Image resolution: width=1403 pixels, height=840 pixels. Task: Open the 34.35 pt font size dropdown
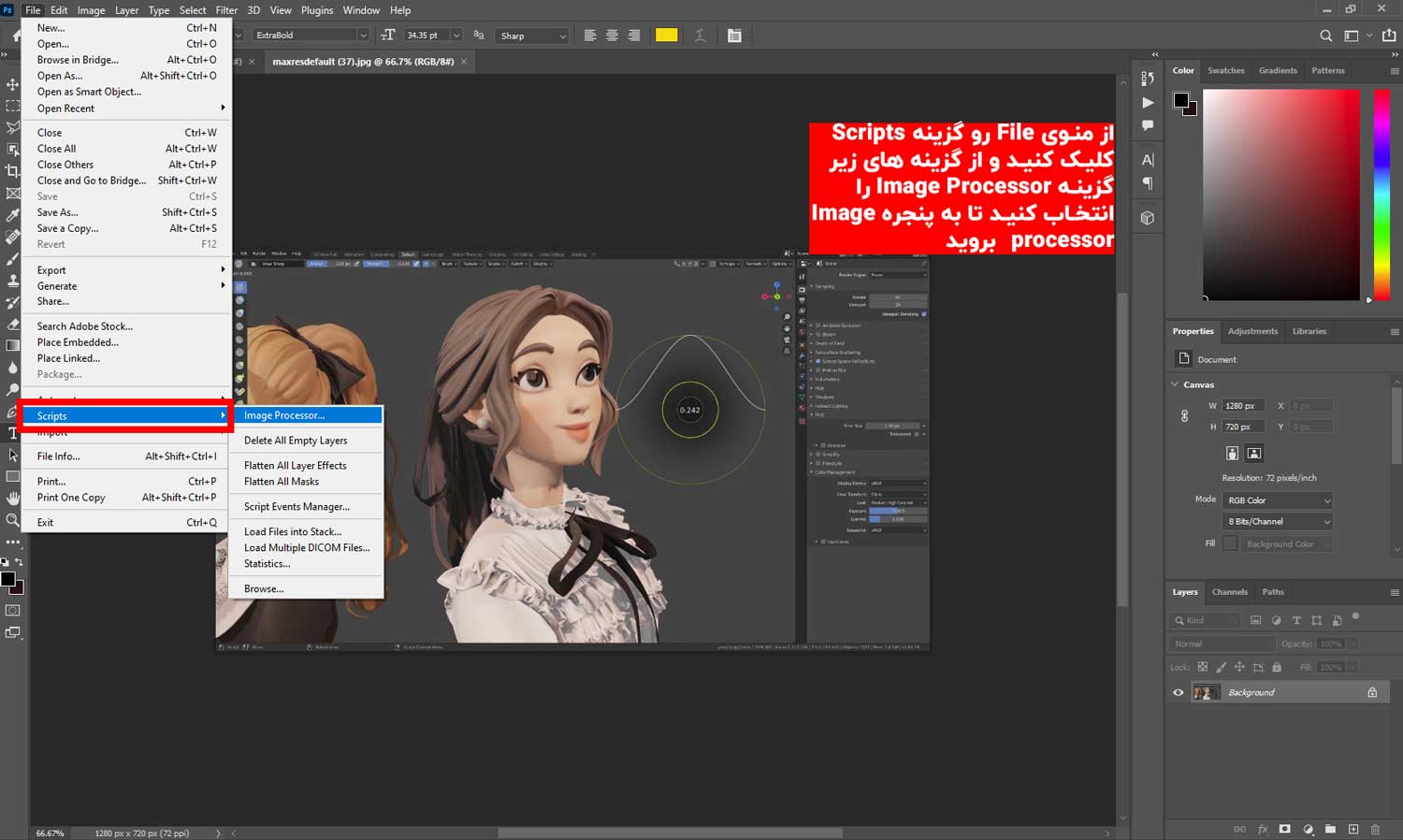click(x=456, y=36)
